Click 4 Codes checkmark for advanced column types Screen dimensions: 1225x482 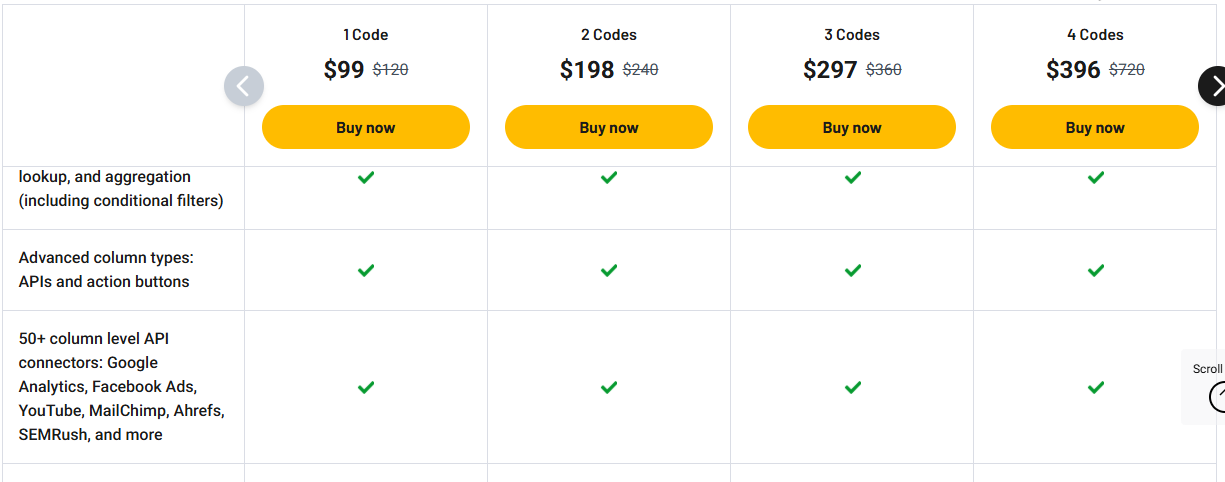click(1096, 270)
